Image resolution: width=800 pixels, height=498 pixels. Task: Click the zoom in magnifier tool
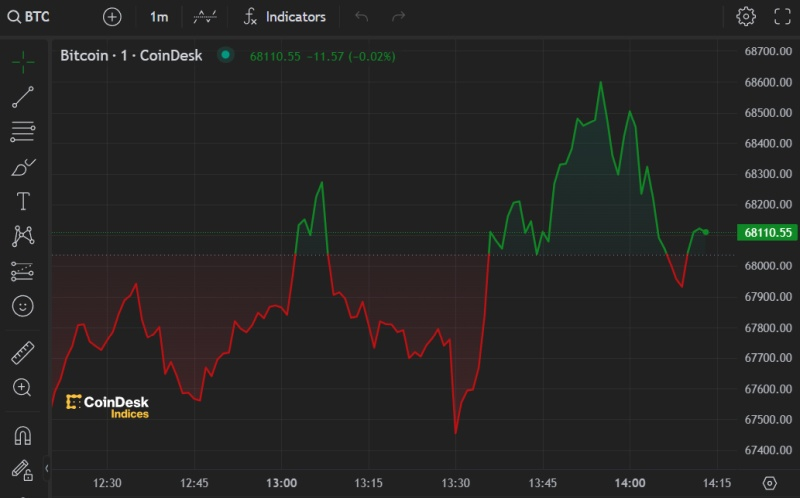point(22,387)
